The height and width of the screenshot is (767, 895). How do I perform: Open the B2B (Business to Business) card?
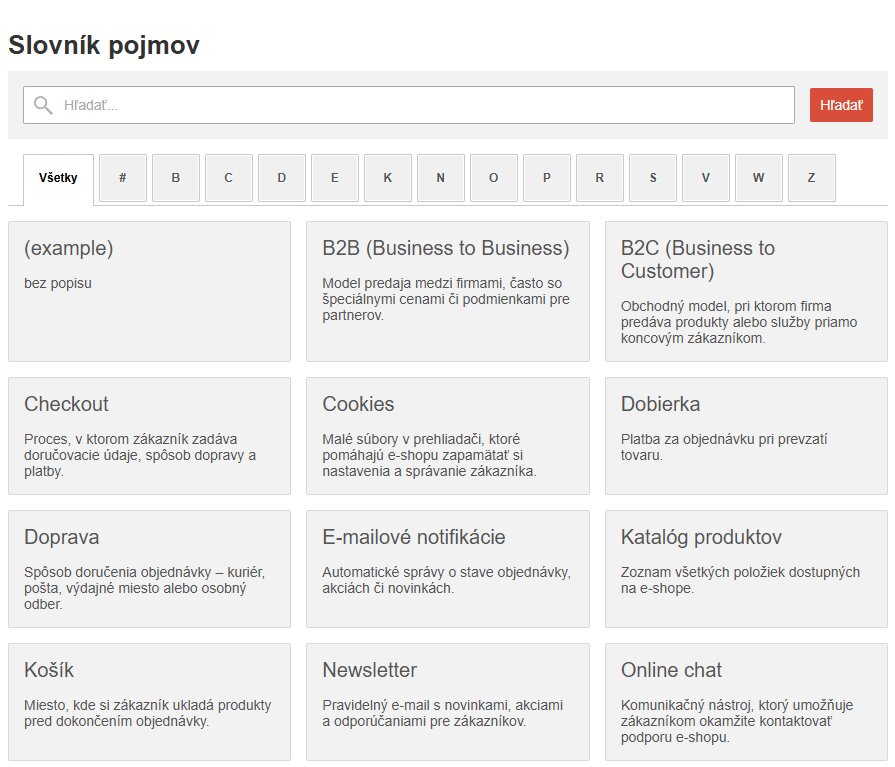click(x=447, y=290)
